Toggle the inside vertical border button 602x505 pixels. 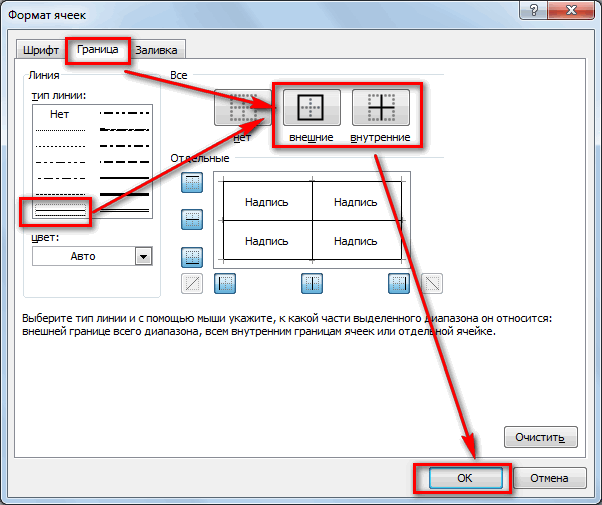point(312,283)
